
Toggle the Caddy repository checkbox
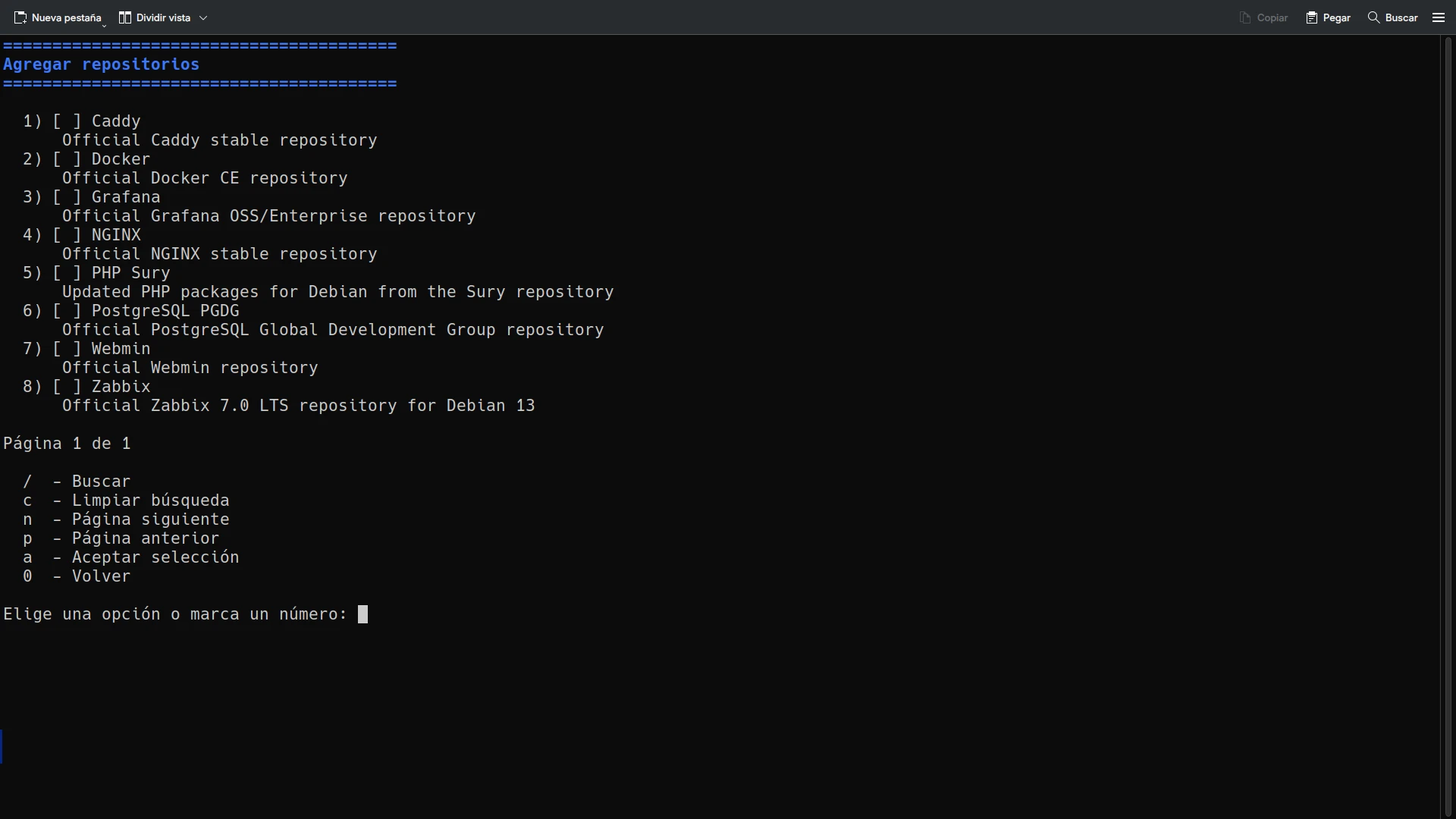click(x=67, y=121)
